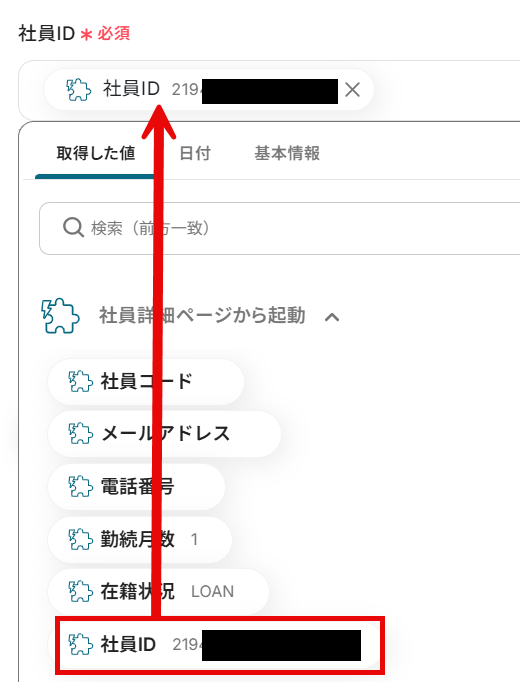Viewport: 520px width, 682px height.
Task: Switch to the 日付 tab
Action: click(x=195, y=154)
